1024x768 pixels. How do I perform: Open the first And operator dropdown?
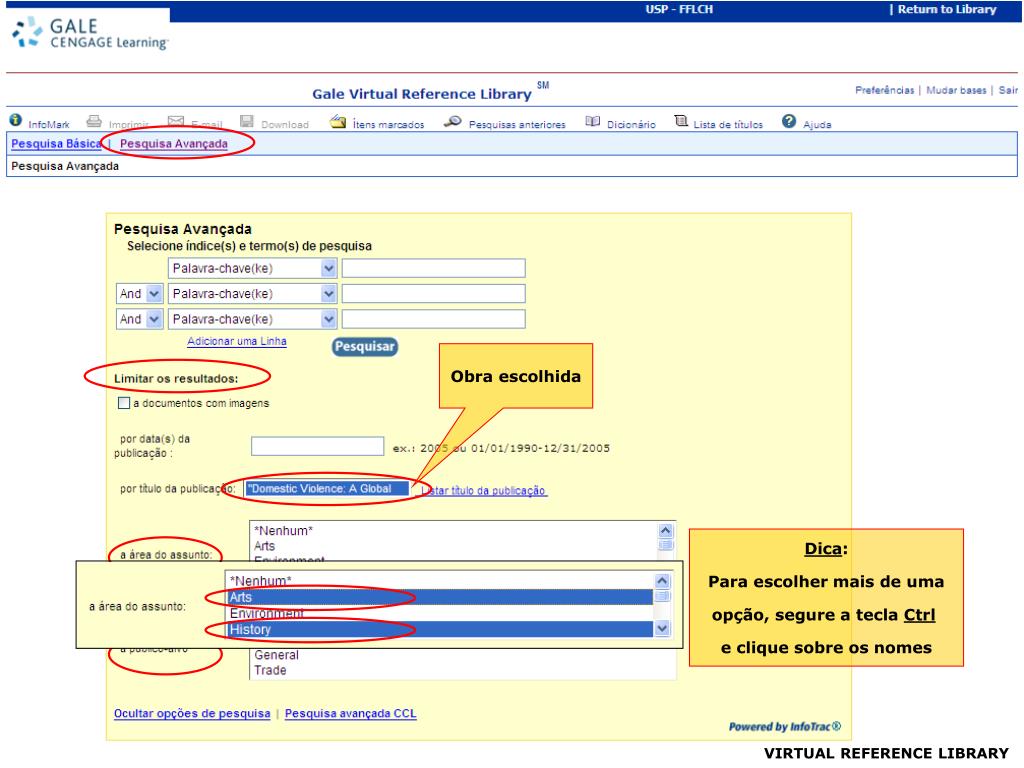click(139, 294)
